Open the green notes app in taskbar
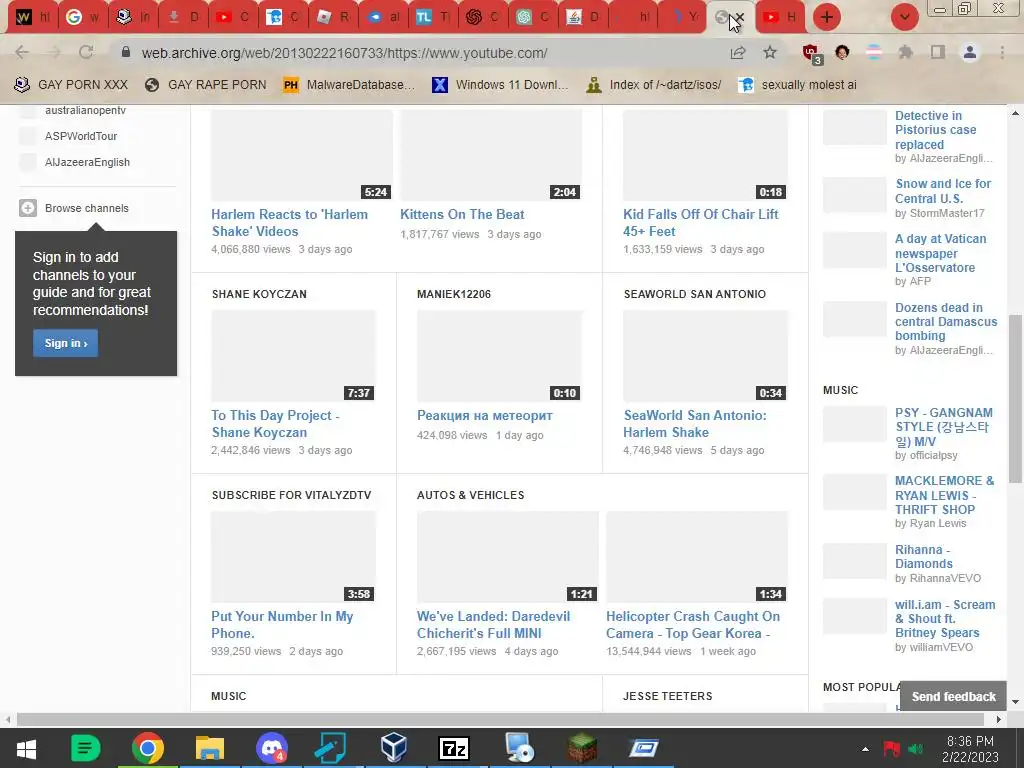The height and width of the screenshot is (768, 1024). (85, 748)
